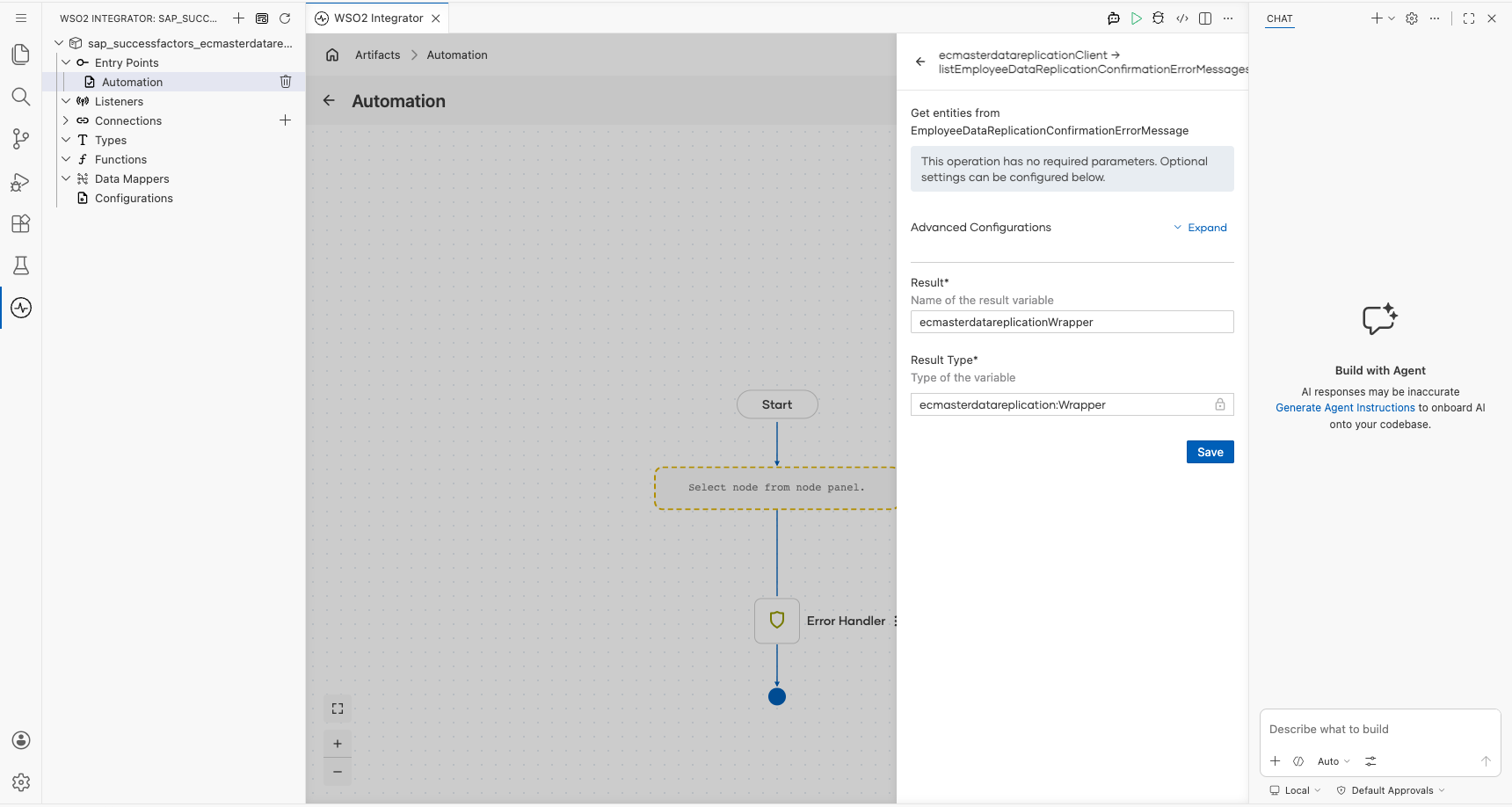The height and width of the screenshot is (807, 1512).
Task: Expand the Connections tree node
Action: 66,120
